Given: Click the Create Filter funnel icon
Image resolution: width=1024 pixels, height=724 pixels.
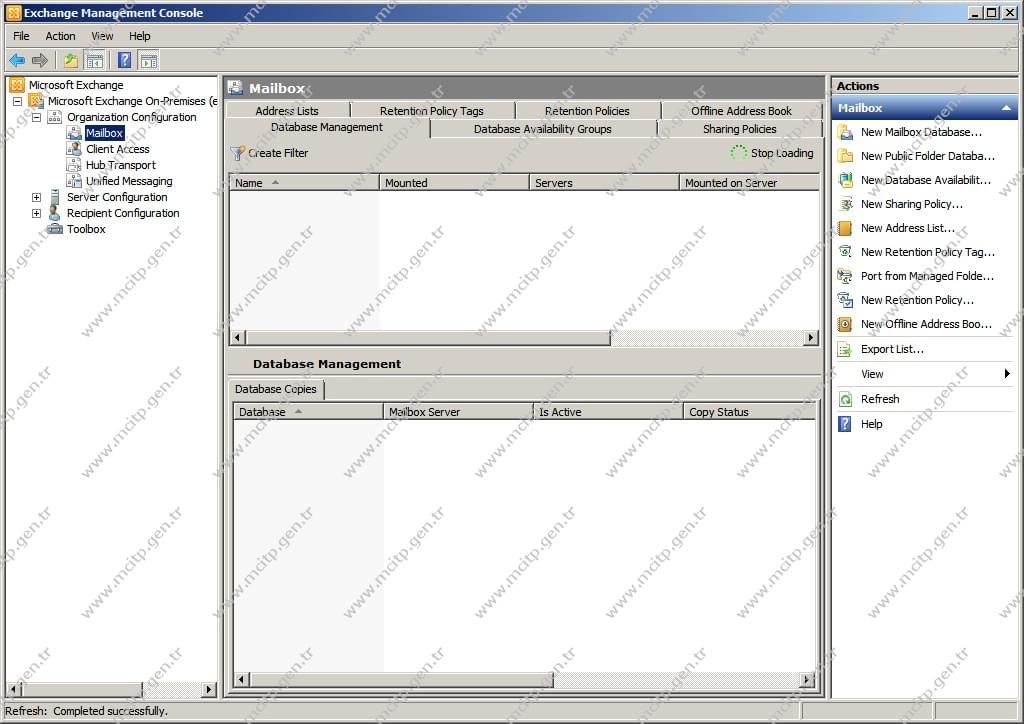Looking at the screenshot, I should tap(238, 153).
